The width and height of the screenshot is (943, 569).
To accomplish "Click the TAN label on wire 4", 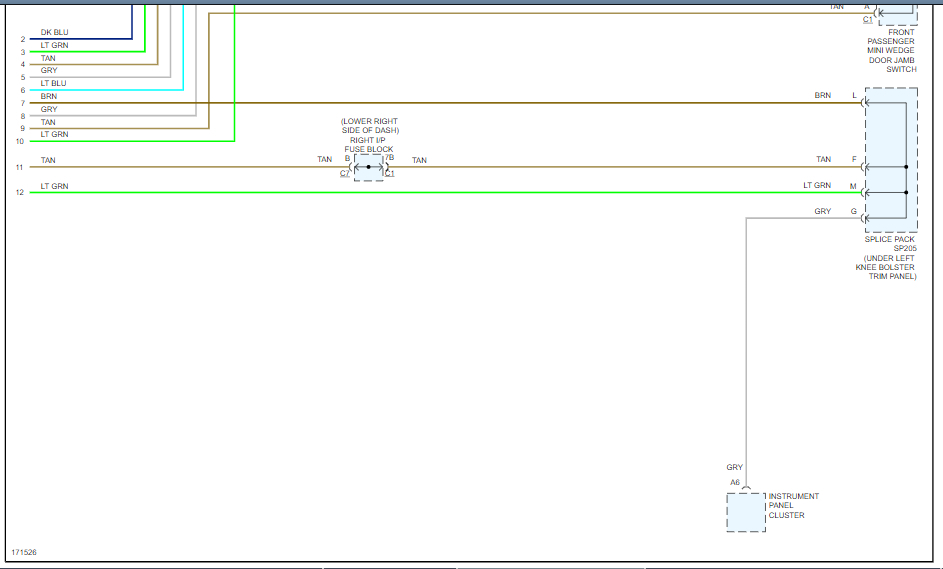I will tap(48, 58).
